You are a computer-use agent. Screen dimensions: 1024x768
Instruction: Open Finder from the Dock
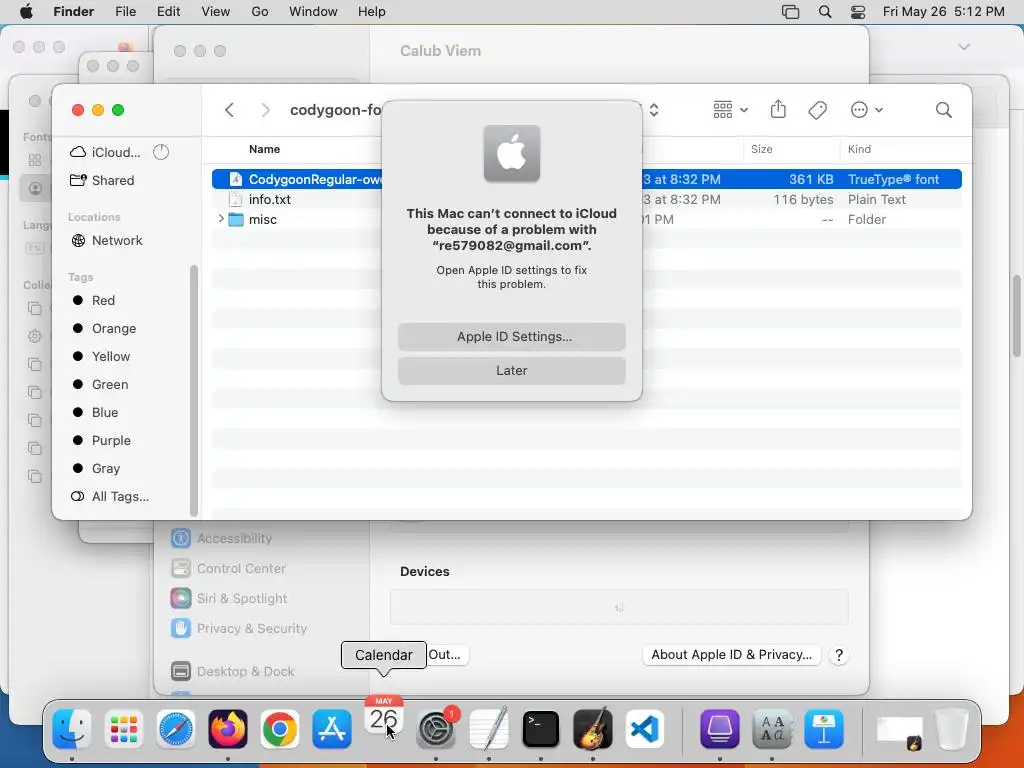coord(71,729)
